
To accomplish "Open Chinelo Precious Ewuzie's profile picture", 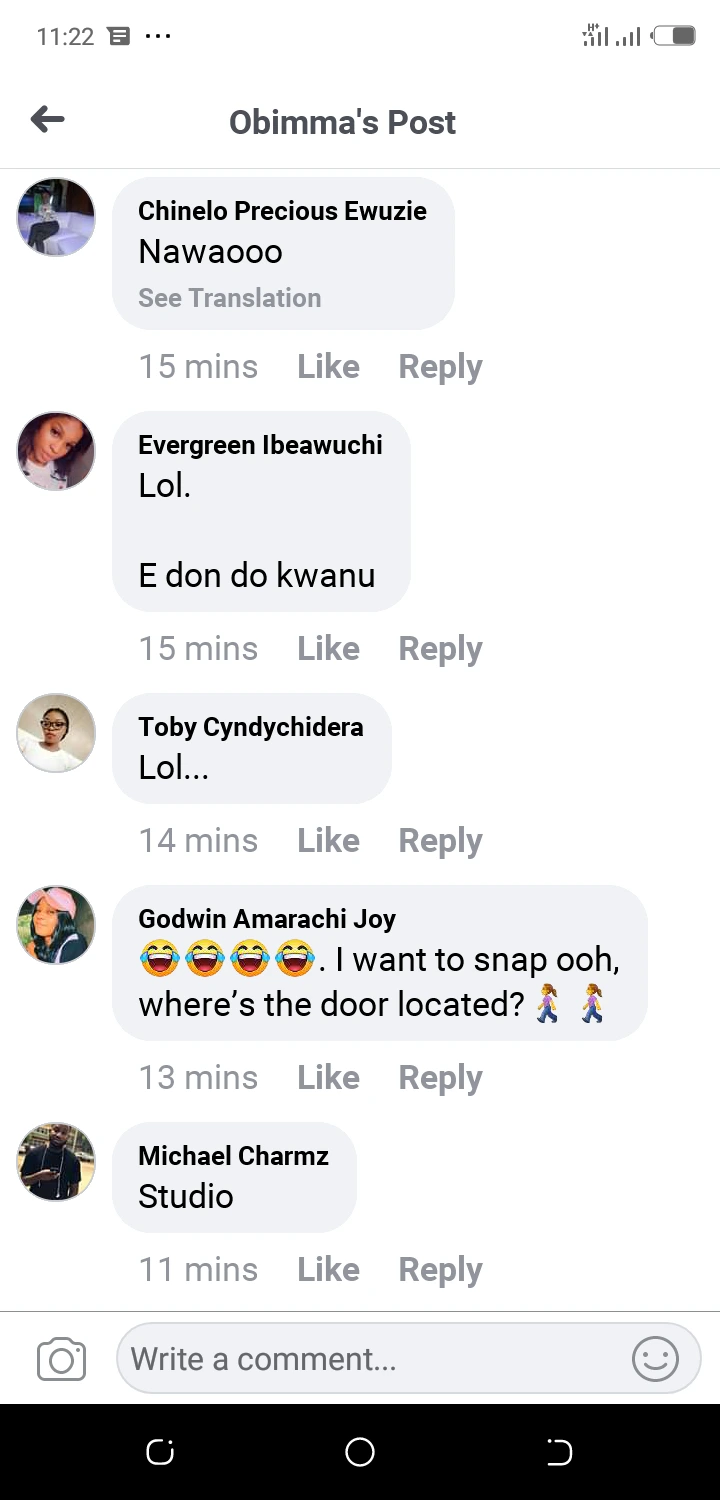I will click(56, 217).
